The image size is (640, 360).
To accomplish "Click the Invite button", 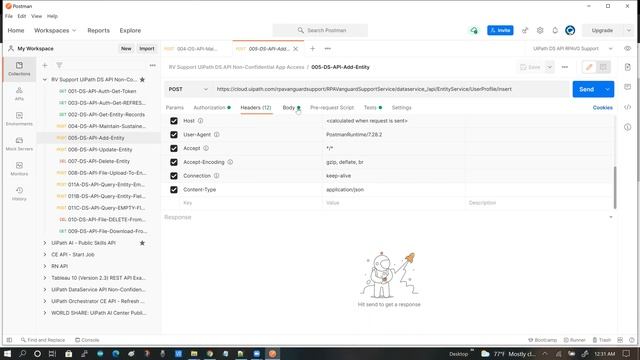I will 500,31.
